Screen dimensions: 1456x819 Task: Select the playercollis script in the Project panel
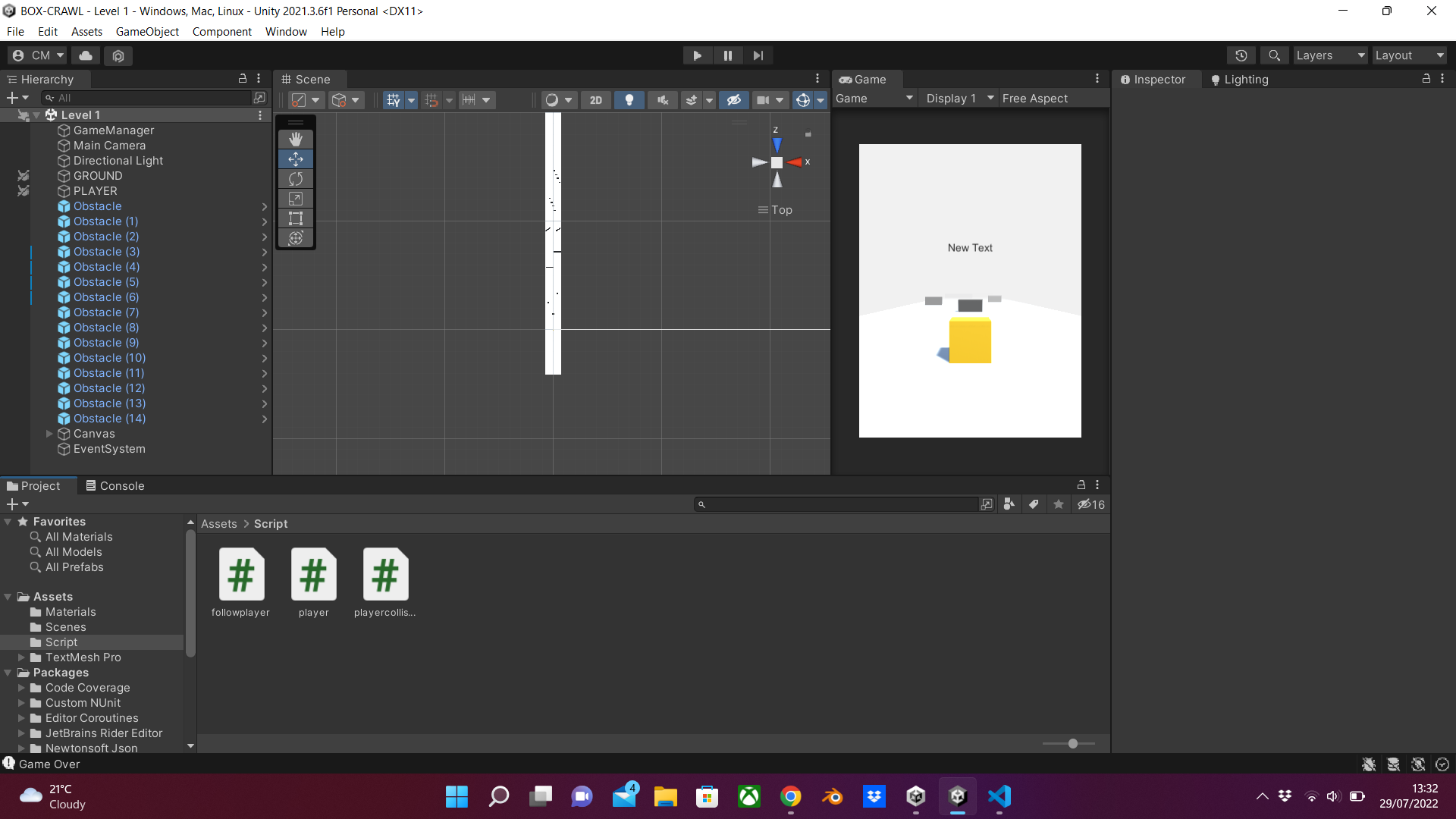click(x=384, y=576)
